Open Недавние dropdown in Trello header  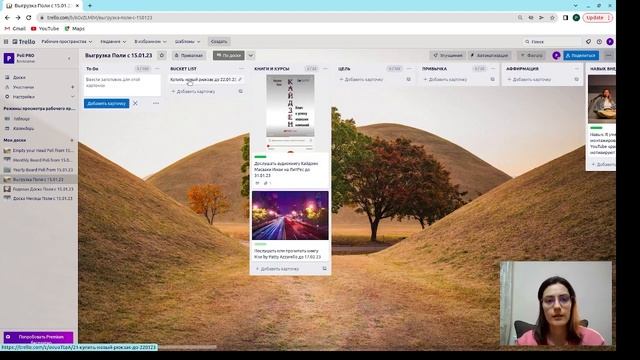pos(113,42)
